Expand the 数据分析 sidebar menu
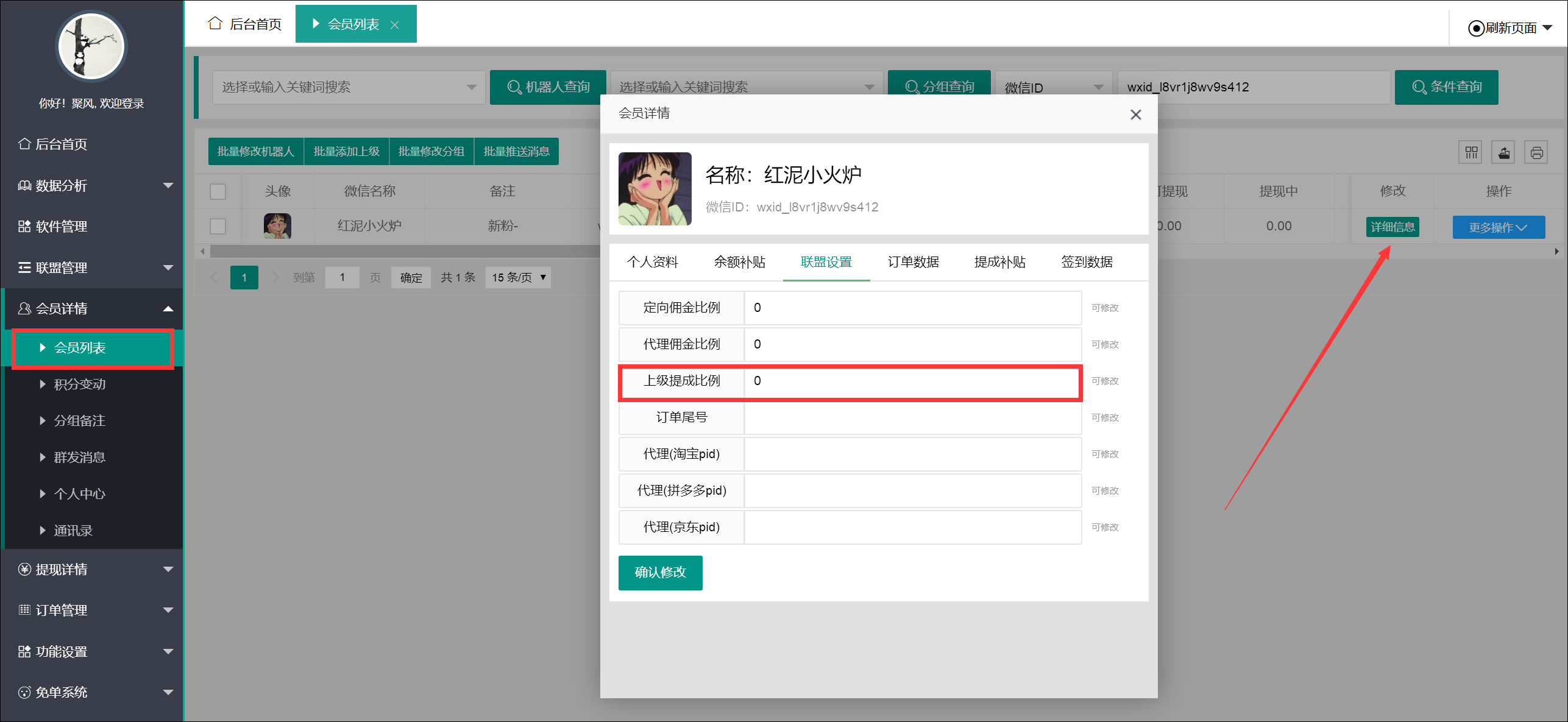Screen dimensions: 1568x722 (x=91, y=185)
